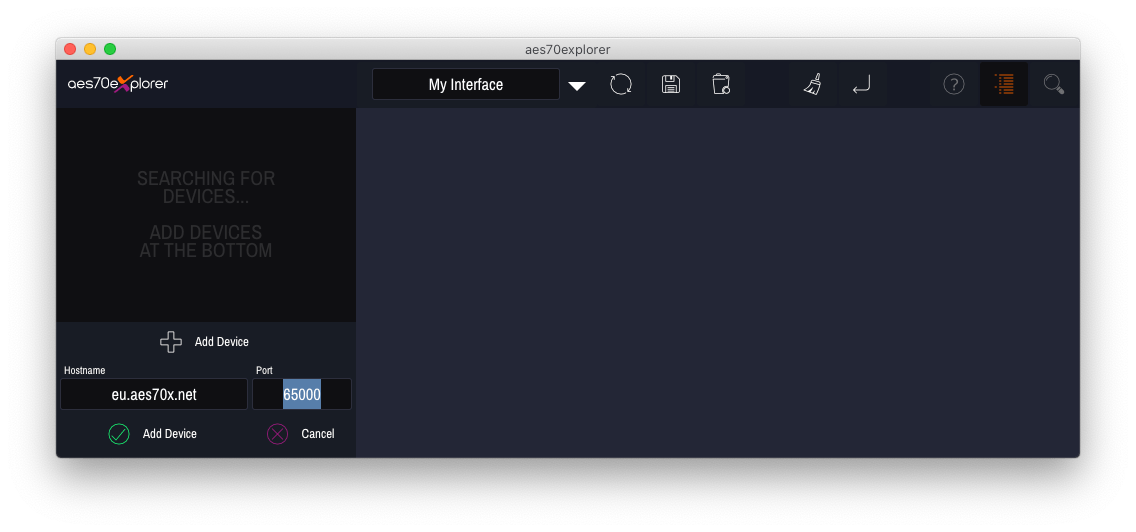Click the Add Device header text
The image size is (1136, 532).
pyautogui.click(x=222, y=342)
